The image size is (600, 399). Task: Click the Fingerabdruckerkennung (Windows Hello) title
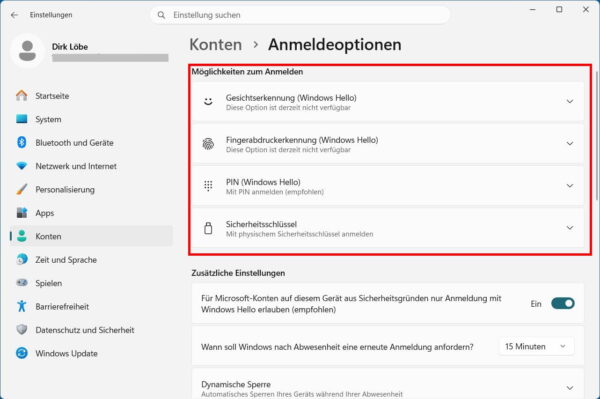tap(302, 140)
